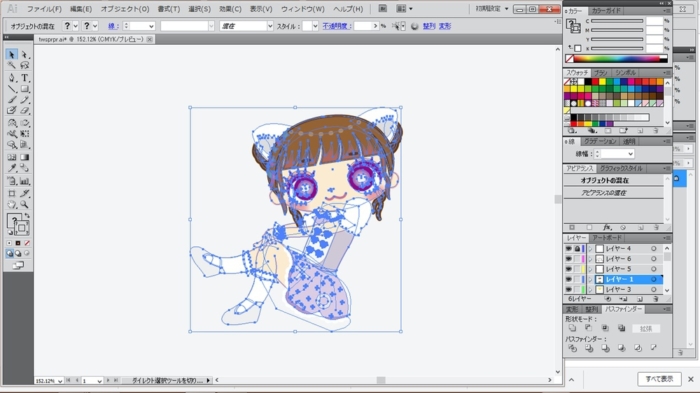700x393 pixels.
Task: Expand レイヤー 1 disclosure triangle
Action: click(x=590, y=280)
